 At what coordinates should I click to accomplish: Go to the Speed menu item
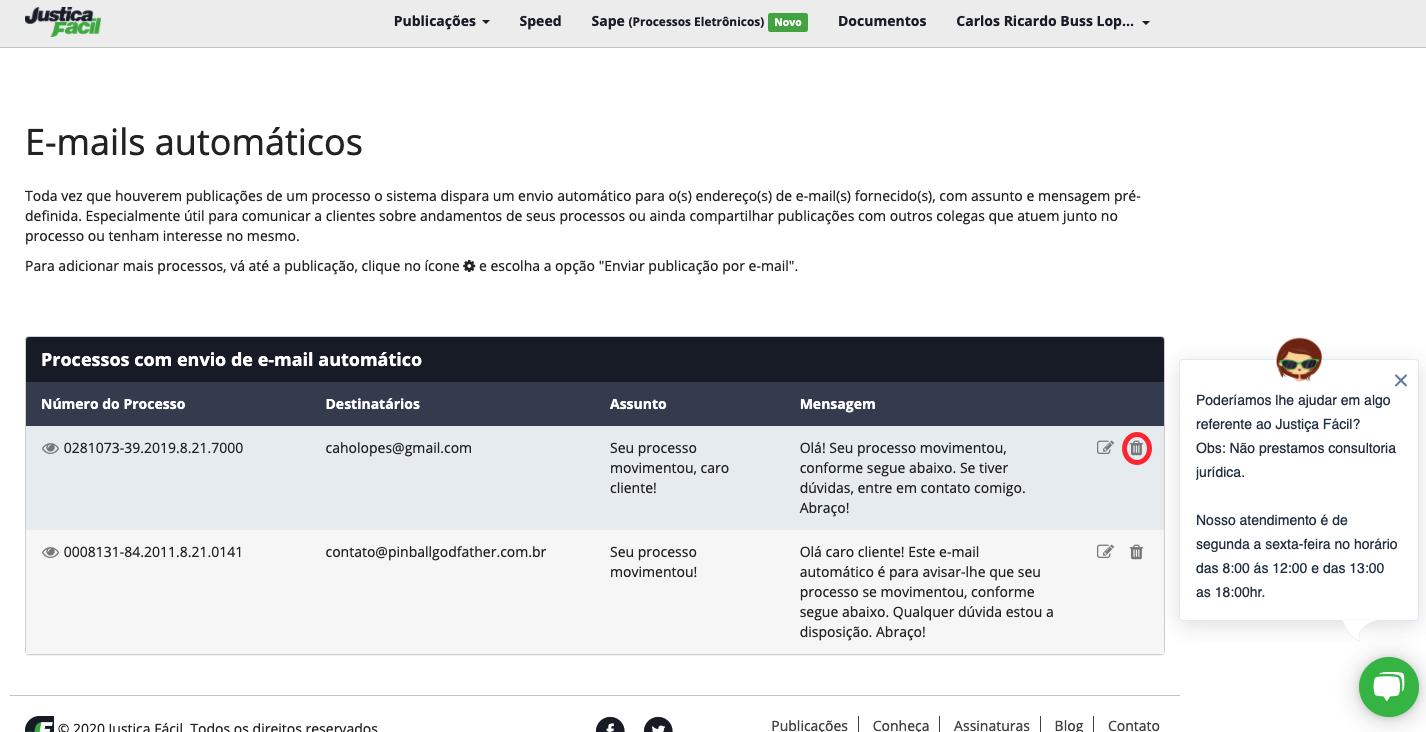pos(540,21)
